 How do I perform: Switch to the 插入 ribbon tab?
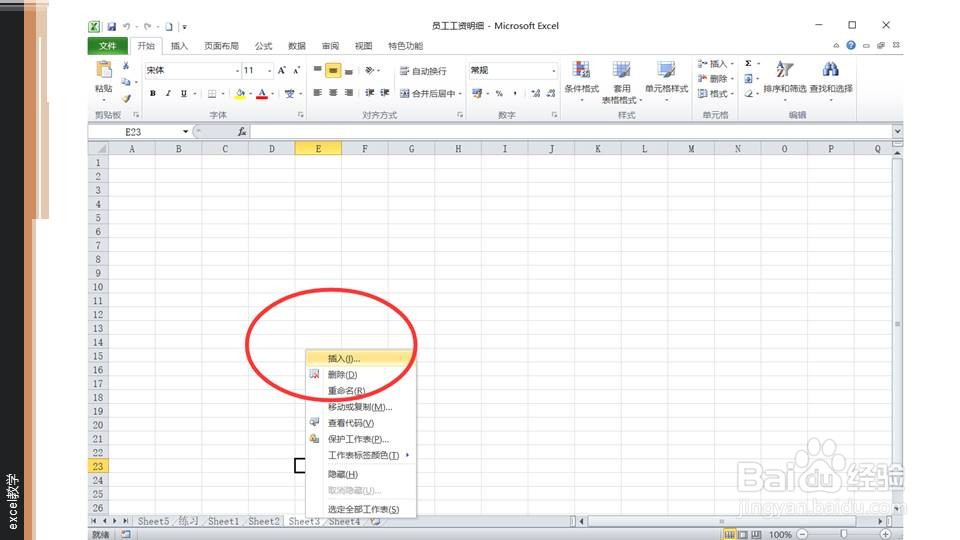pos(179,46)
